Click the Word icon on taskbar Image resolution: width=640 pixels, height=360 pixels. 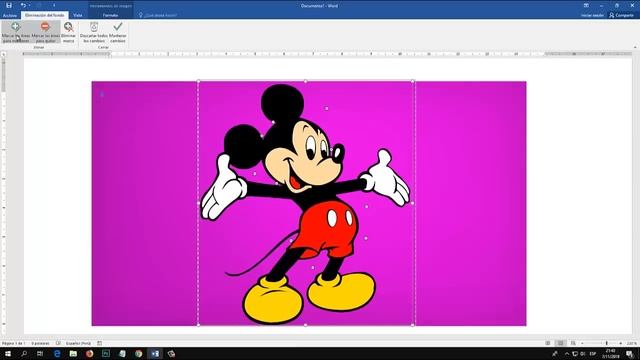coord(155,353)
